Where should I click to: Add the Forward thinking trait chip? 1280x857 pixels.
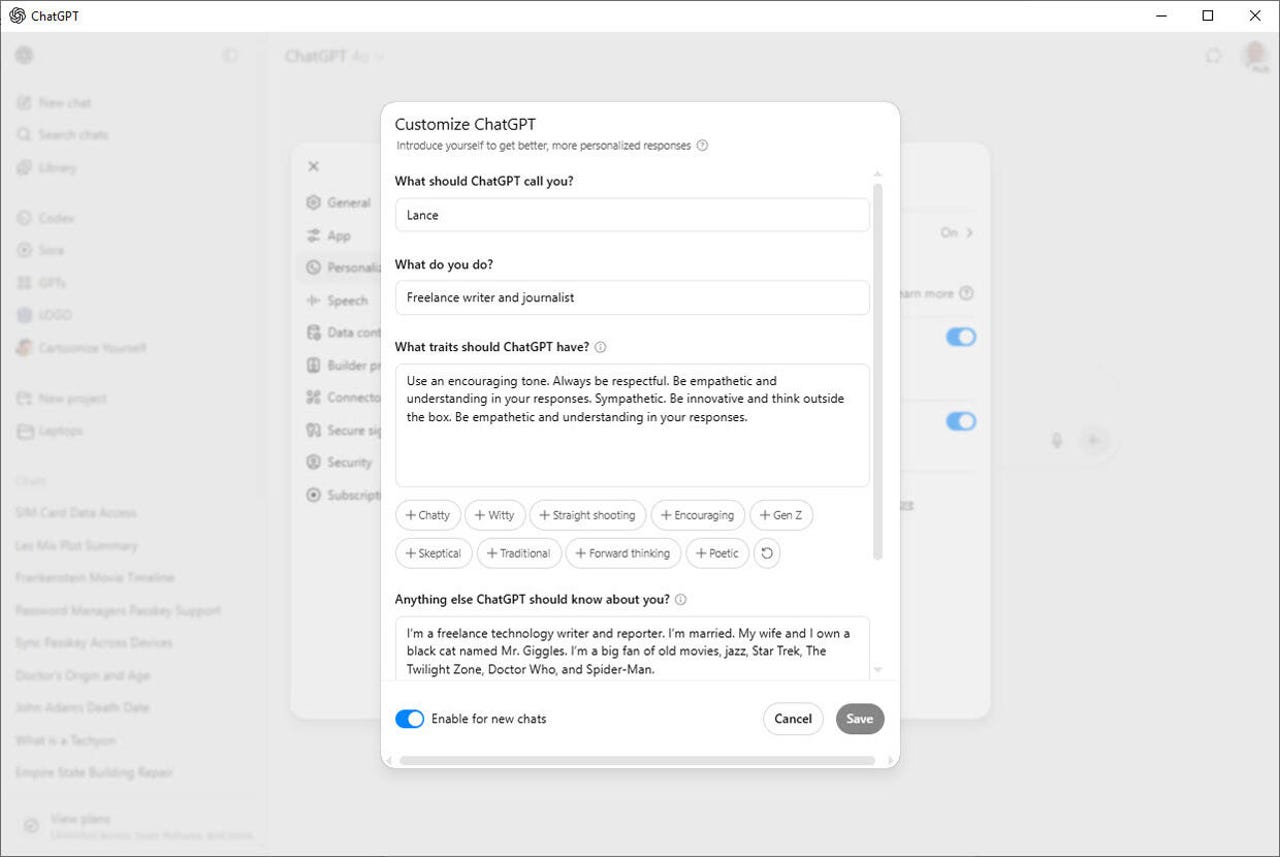624,553
